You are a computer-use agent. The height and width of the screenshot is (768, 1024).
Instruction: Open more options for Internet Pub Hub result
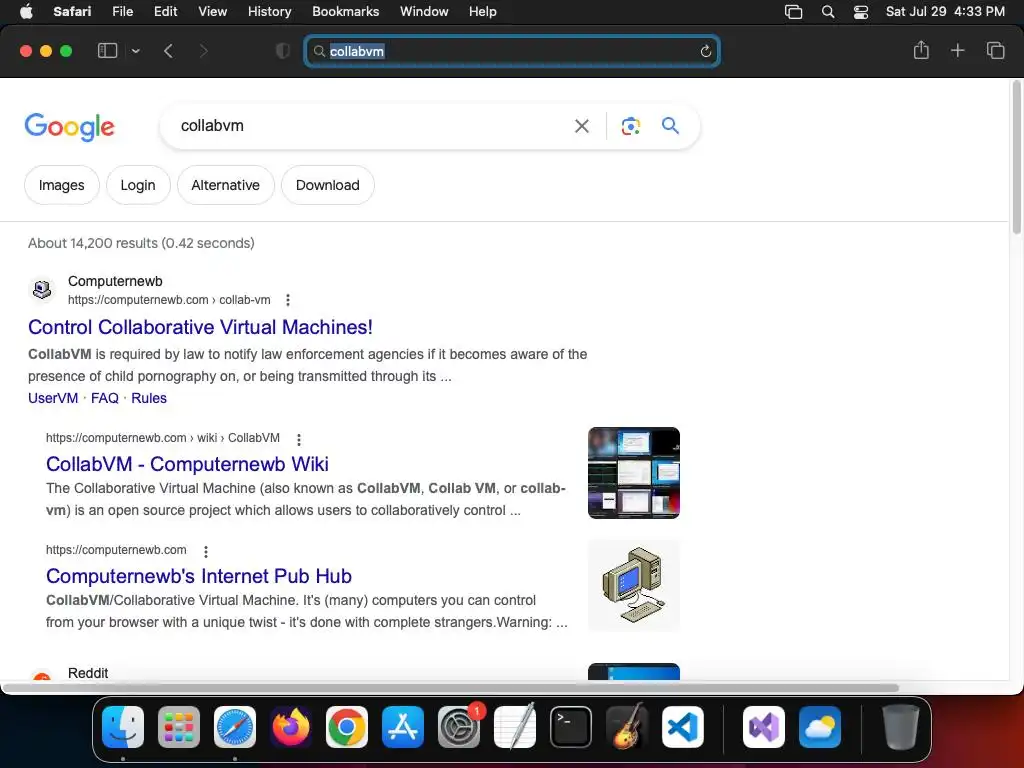point(206,552)
